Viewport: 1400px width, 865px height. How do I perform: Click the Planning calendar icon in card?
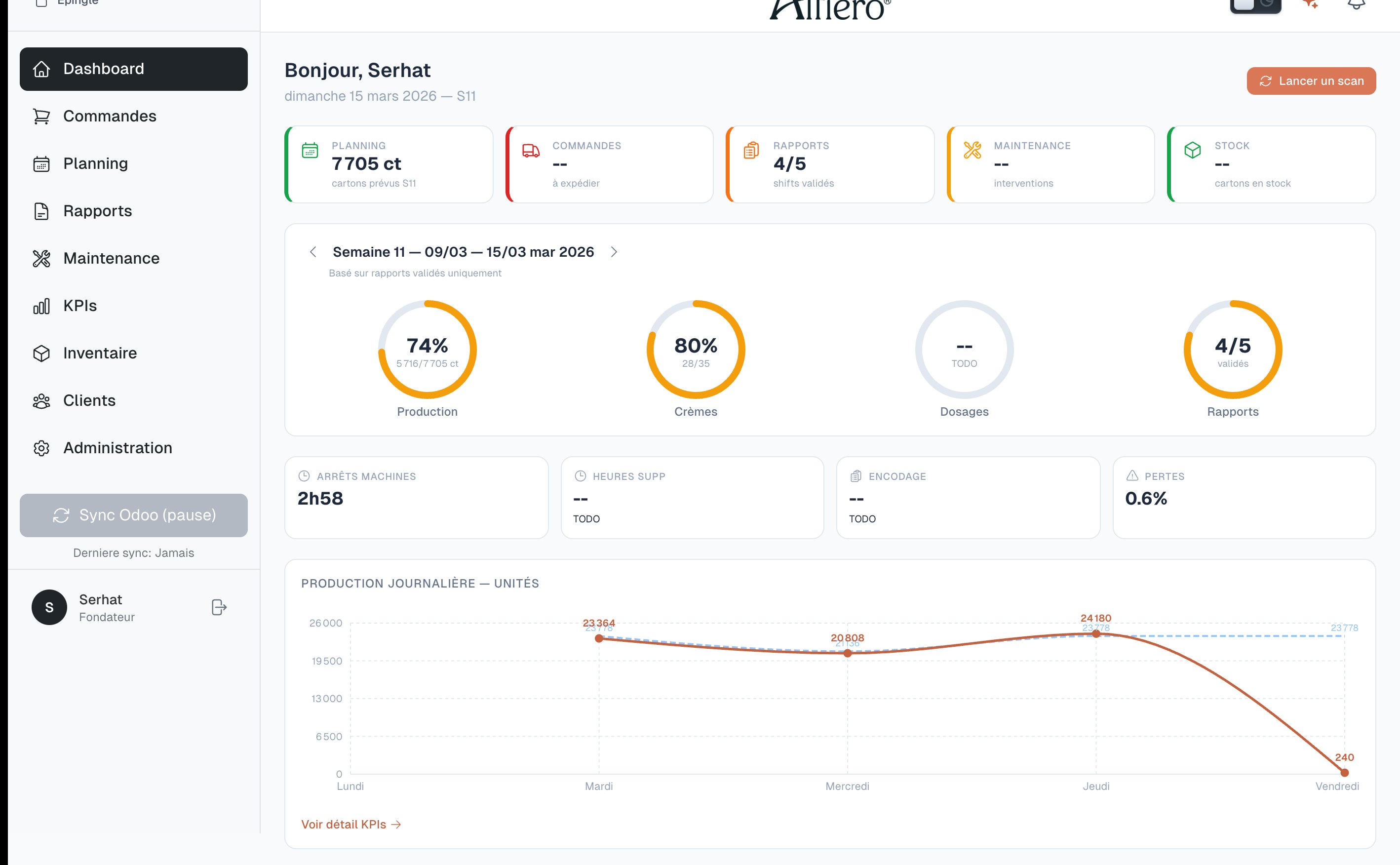click(x=310, y=151)
